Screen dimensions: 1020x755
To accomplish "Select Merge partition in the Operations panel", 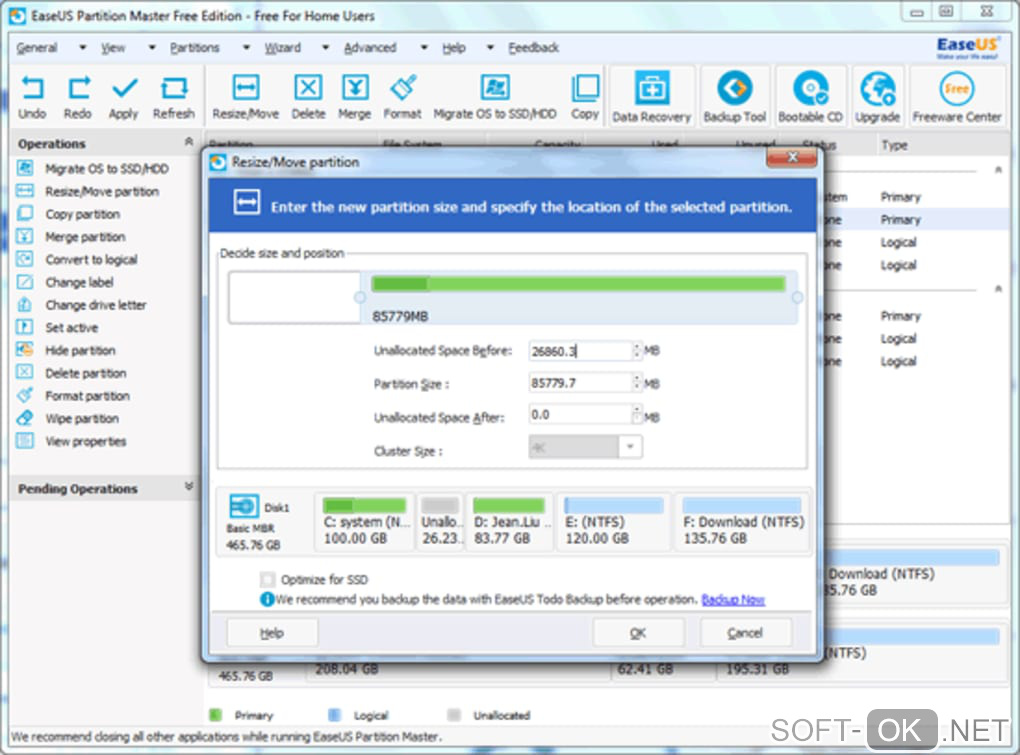I will [x=72, y=237].
